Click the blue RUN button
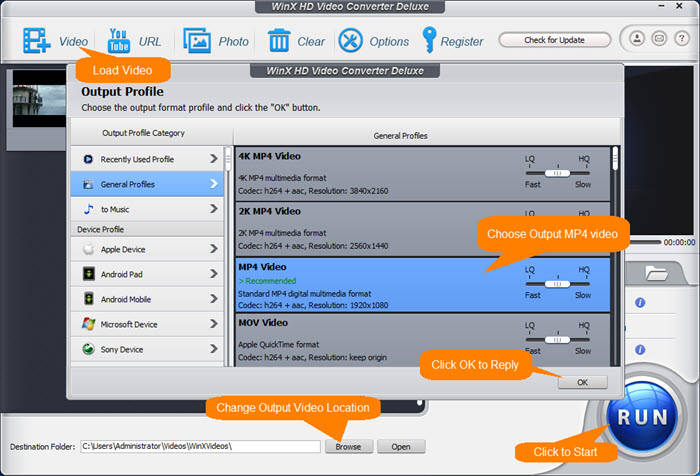Image resolution: width=700 pixels, height=476 pixels. [x=643, y=417]
